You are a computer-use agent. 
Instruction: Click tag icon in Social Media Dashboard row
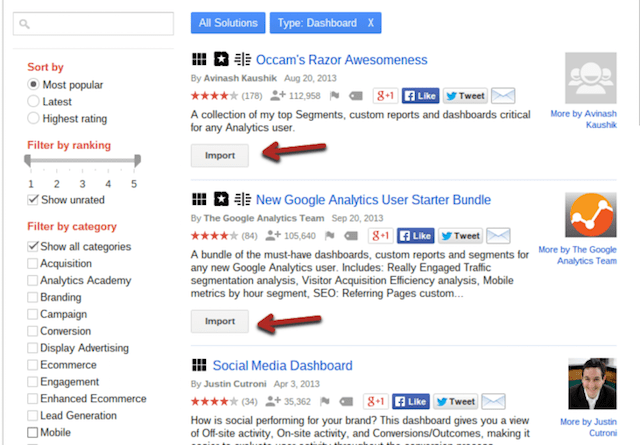pyautogui.click(x=346, y=402)
